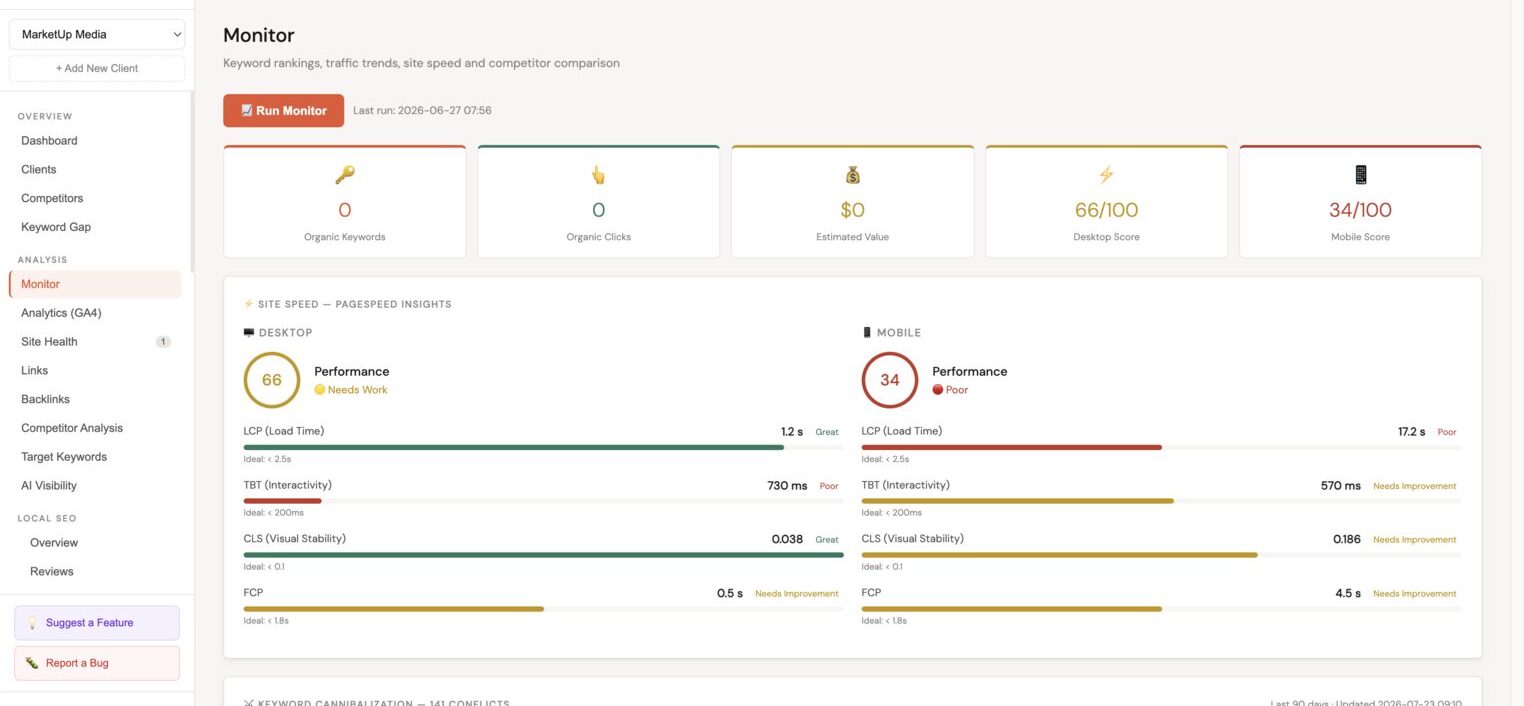Click the desktop TBT red progress bar
Image resolution: width=1524 pixels, height=706 pixels.
(x=282, y=501)
